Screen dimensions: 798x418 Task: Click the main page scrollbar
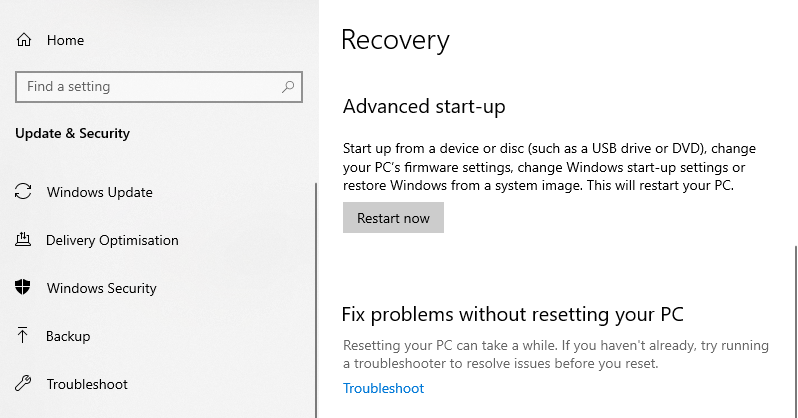tap(795, 331)
